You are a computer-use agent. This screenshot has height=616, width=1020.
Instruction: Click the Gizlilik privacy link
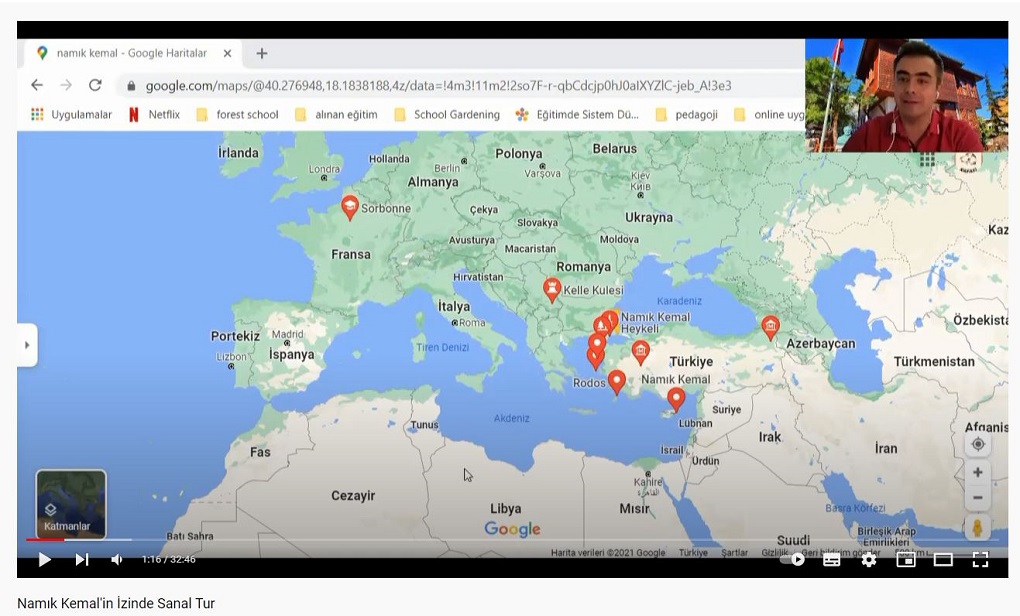point(774,552)
